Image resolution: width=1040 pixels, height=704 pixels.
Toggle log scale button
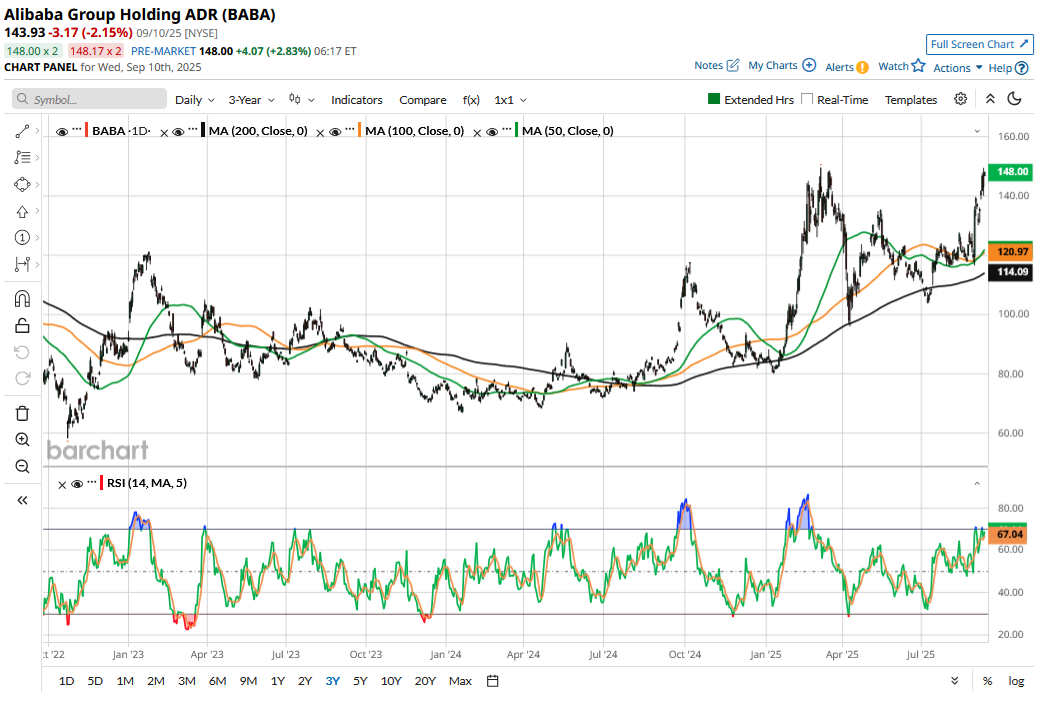(x=1015, y=681)
